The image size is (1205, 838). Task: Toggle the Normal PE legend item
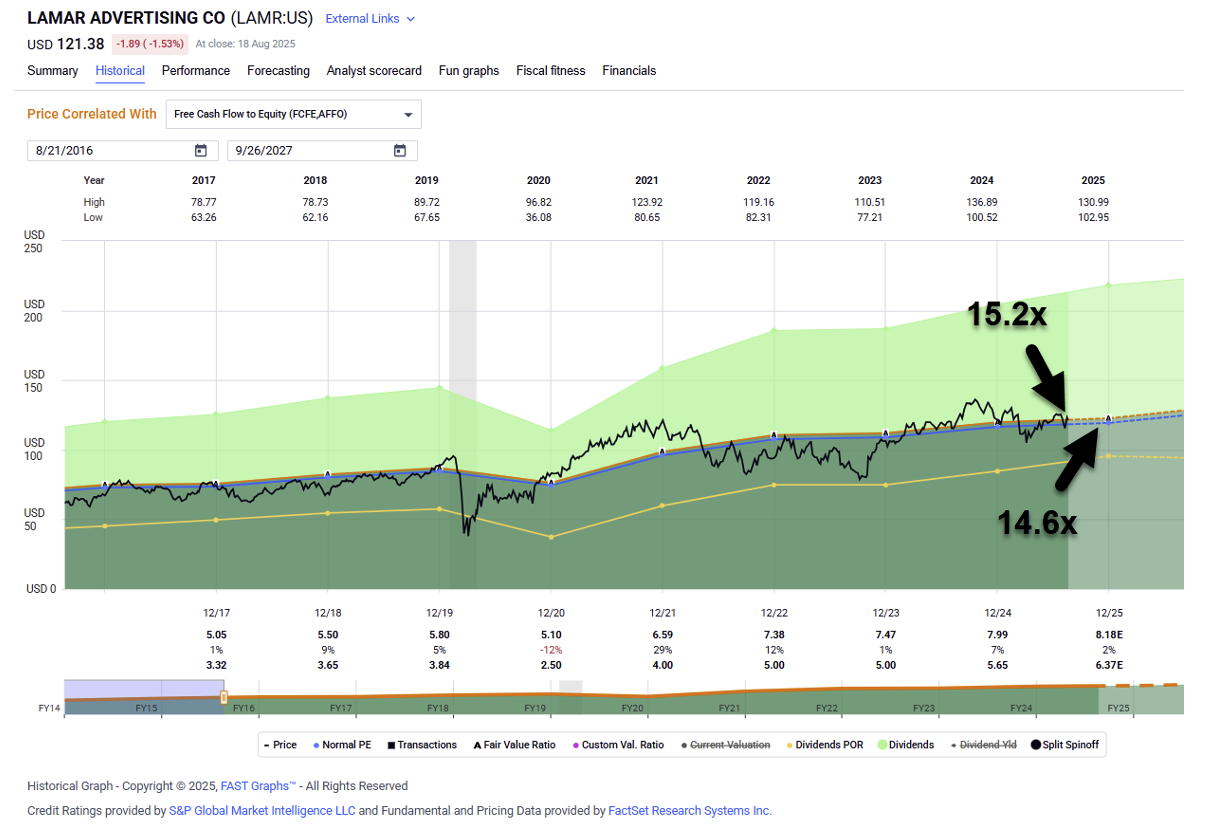342,745
